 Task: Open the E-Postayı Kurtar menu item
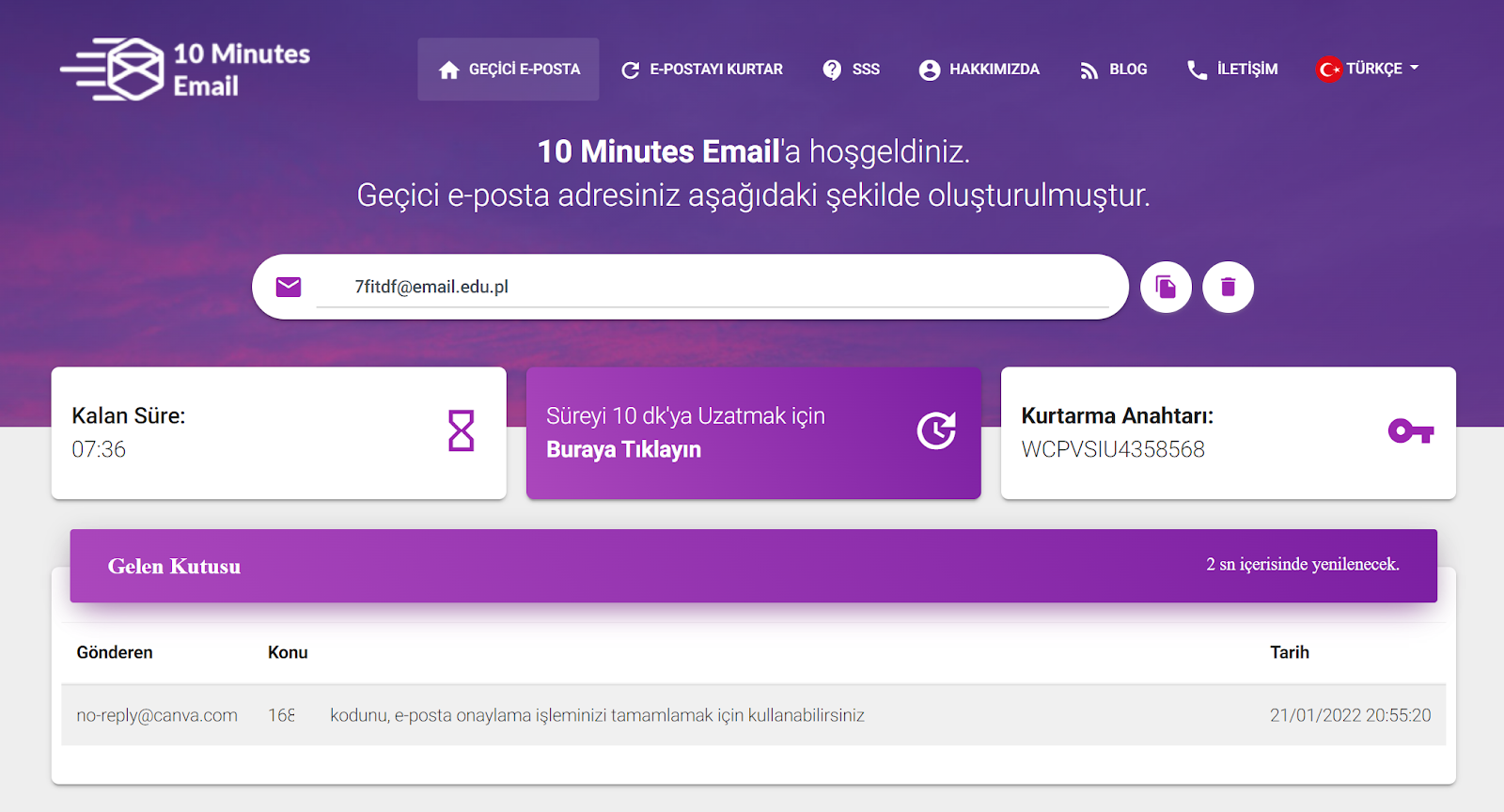click(702, 70)
